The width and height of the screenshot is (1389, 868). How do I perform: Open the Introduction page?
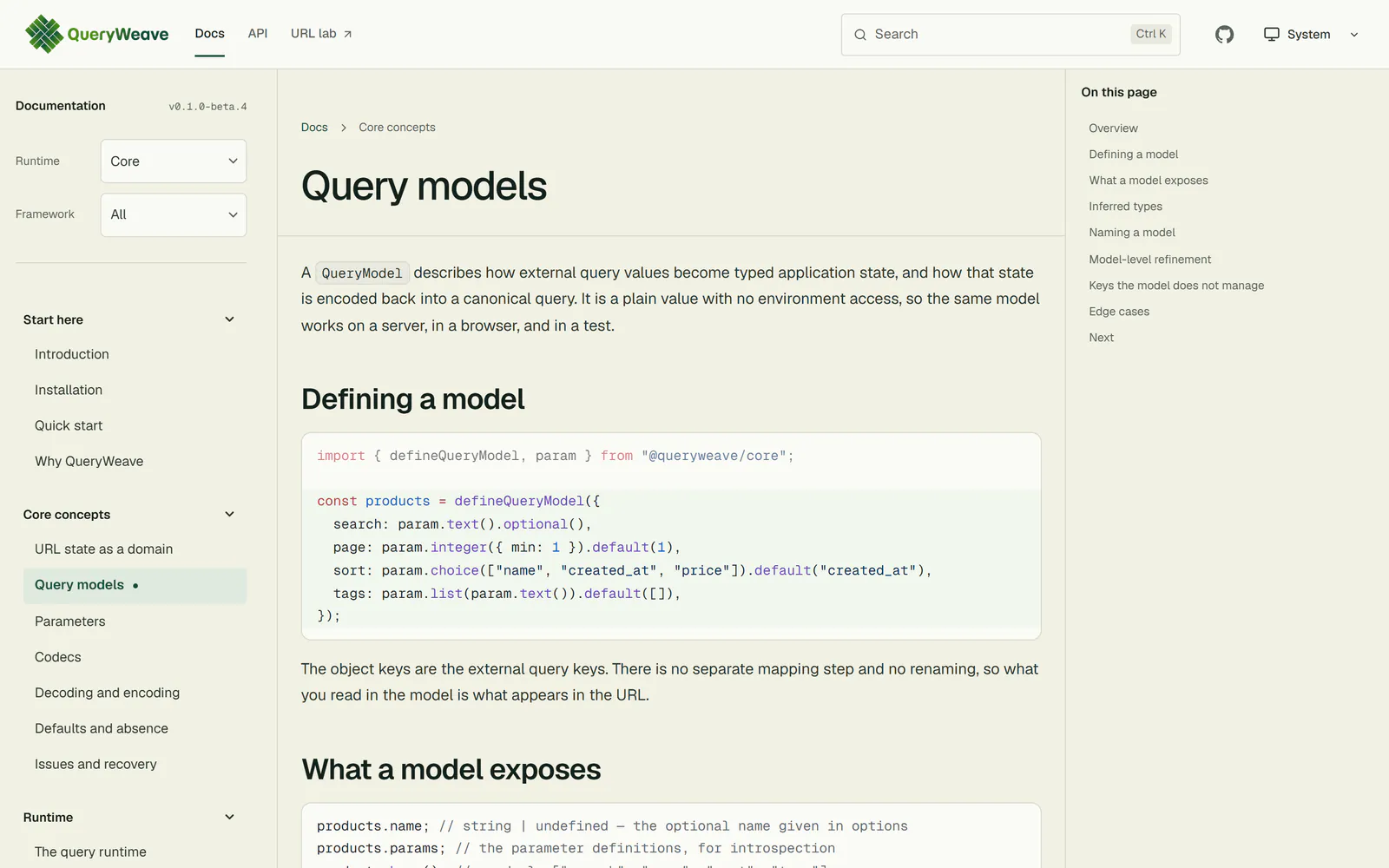click(x=72, y=354)
